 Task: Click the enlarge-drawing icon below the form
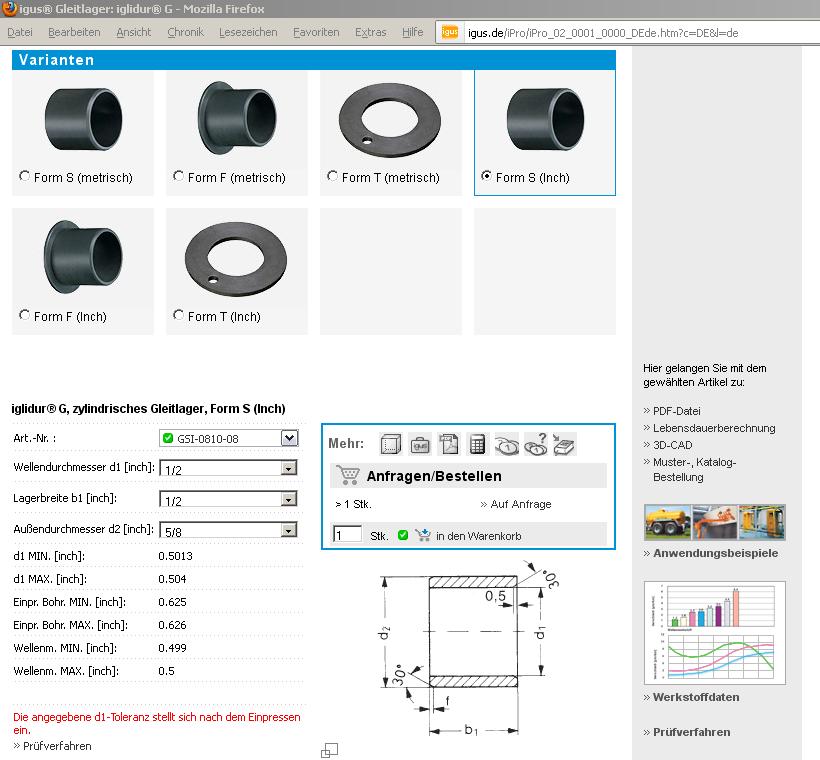tap(329, 750)
